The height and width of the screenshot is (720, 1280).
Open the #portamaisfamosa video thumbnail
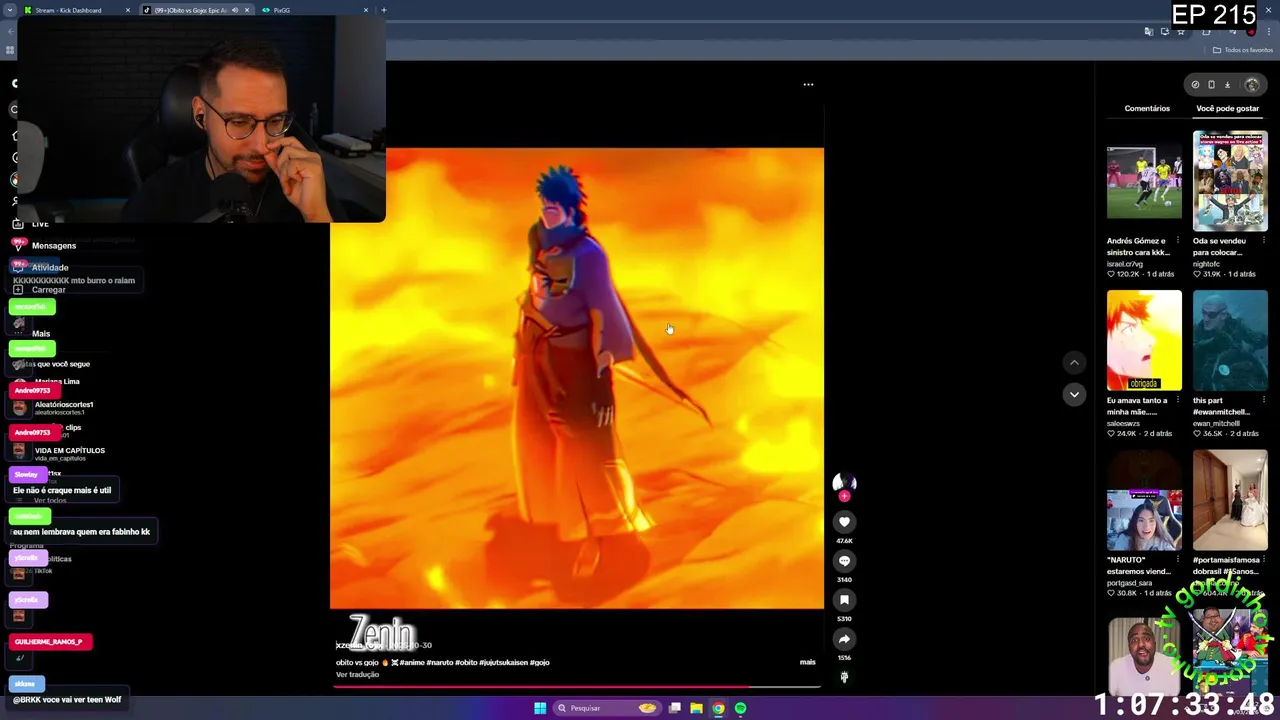[x=1230, y=500]
